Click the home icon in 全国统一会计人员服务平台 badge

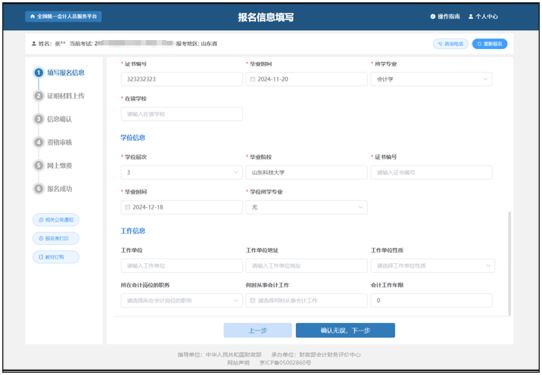(x=33, y=16)
